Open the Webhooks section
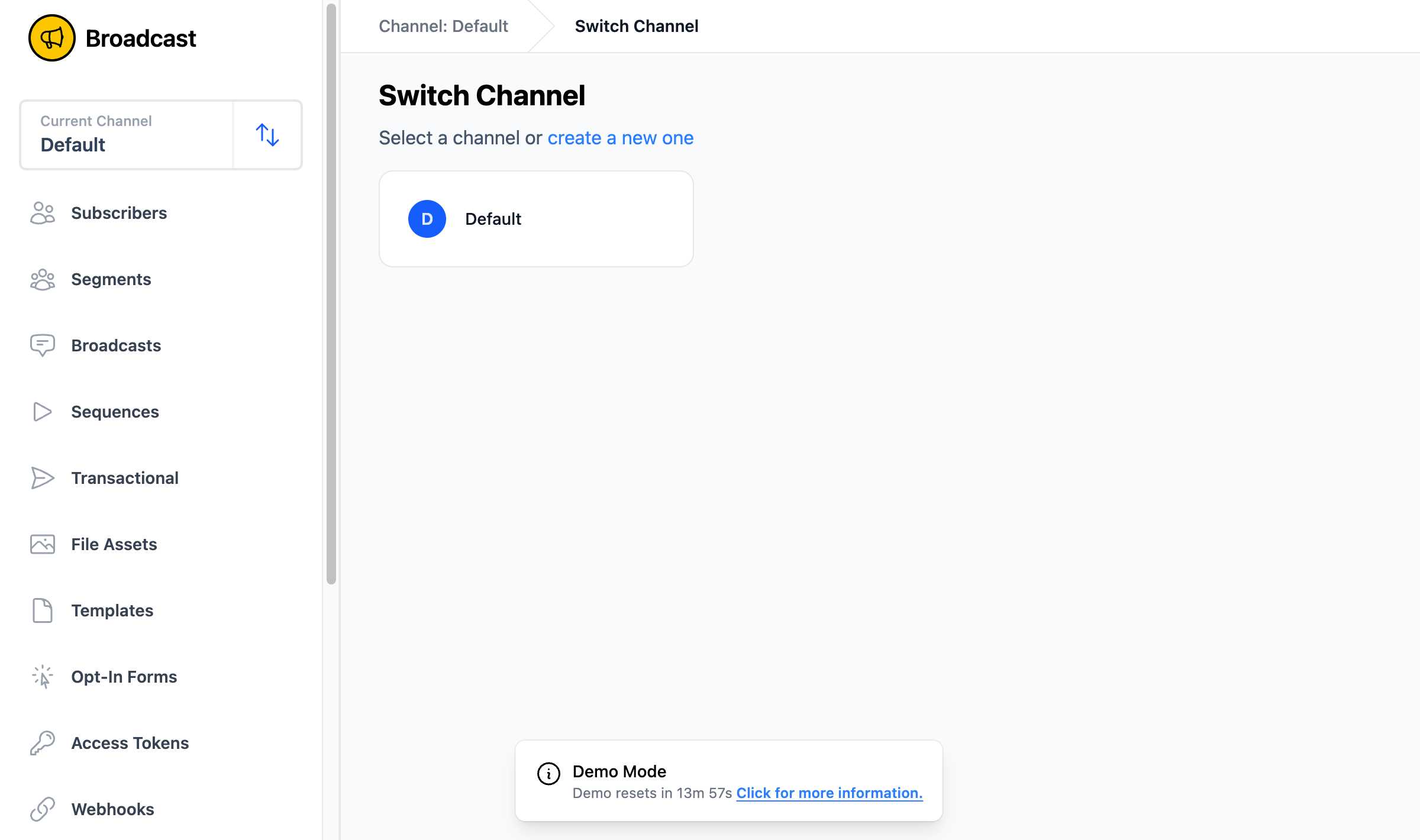The width and height of the screenshot is (1420, 840). [112, 809]
